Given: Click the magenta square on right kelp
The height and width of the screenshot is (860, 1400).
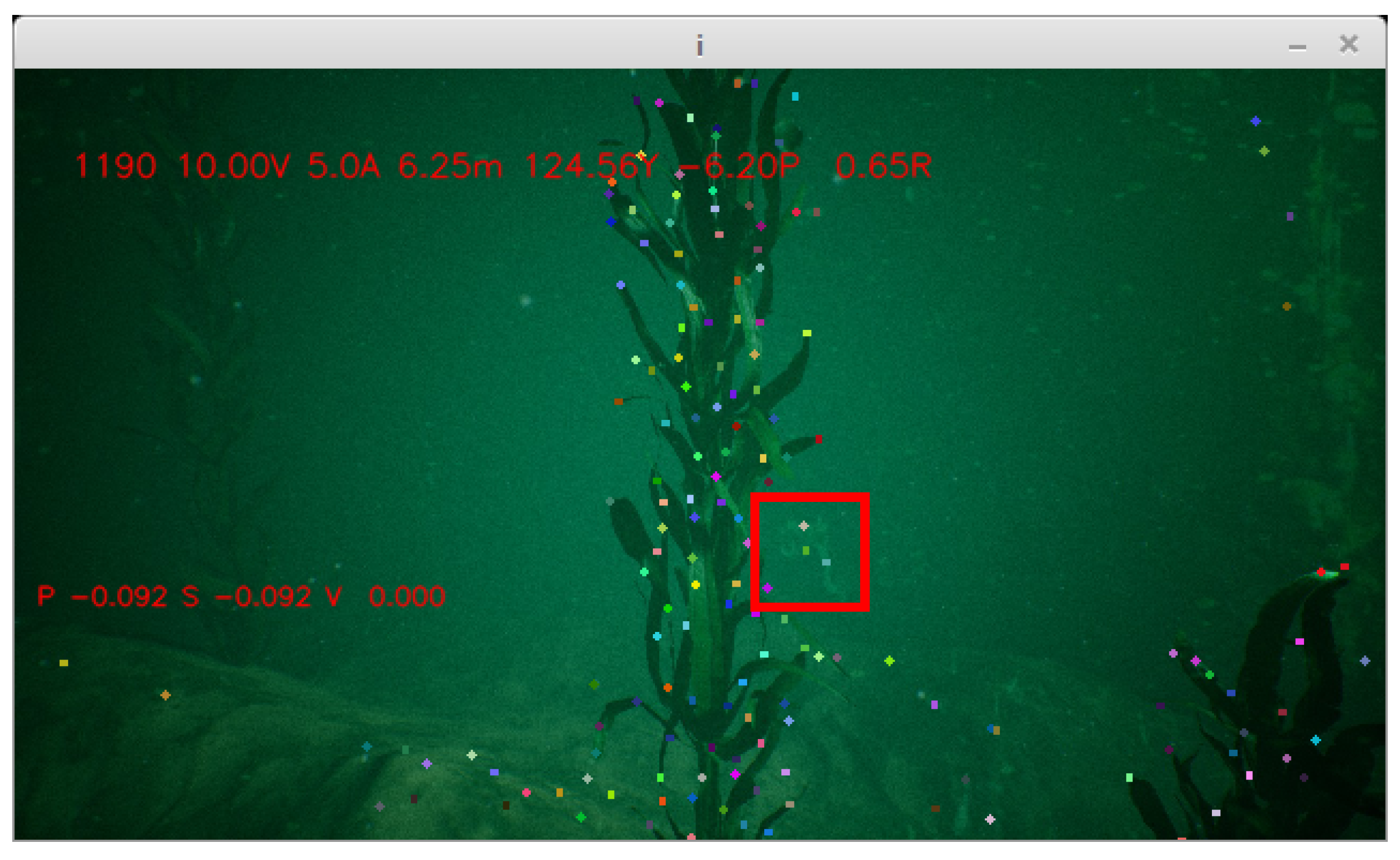Looking at the screenshot, I should point(1299,642).
